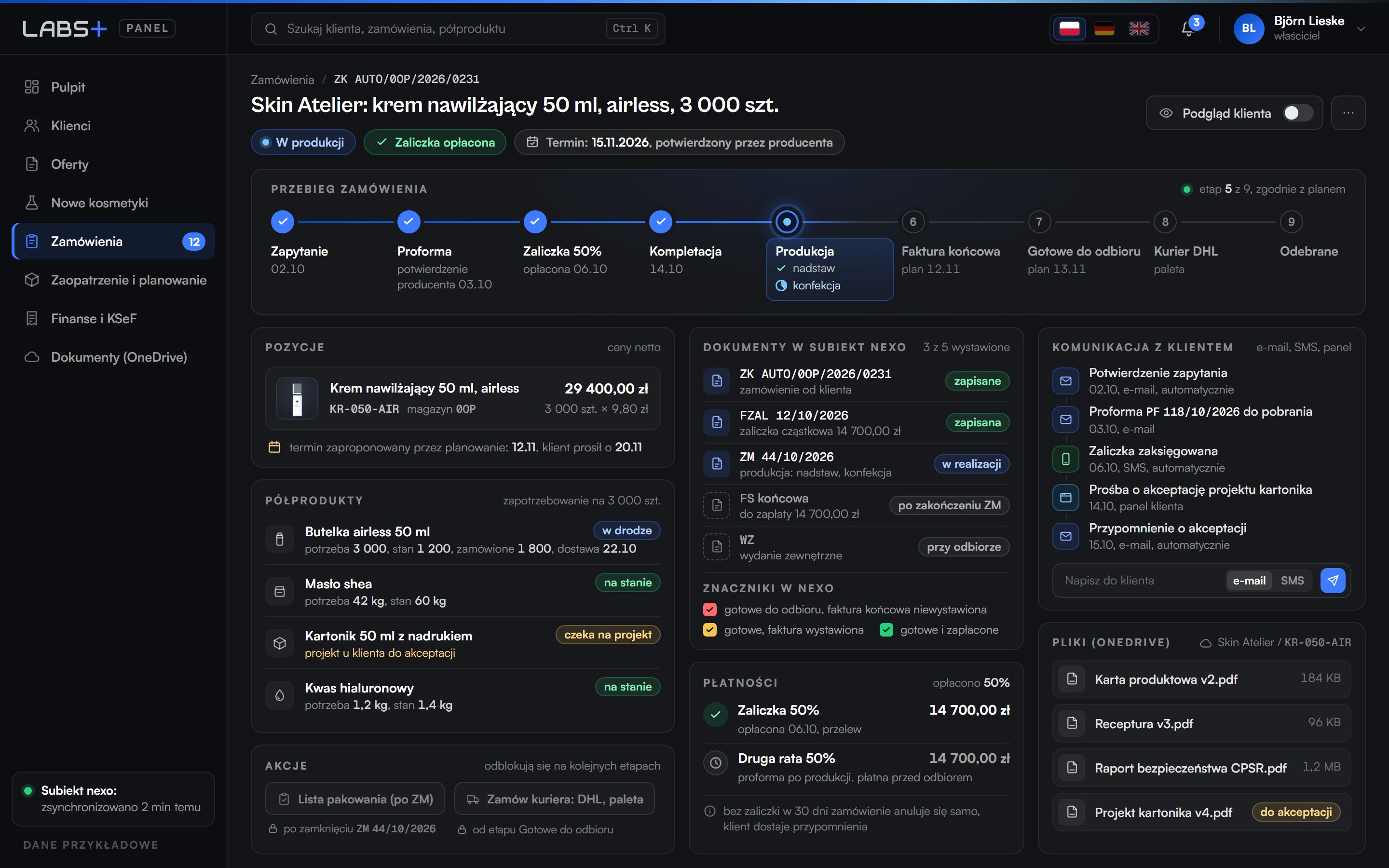The height and width of the screenshot is (868, 1389).
Task: Click the Butelka airless 50 ml bottle icon
Action: (x=280, y=539)
